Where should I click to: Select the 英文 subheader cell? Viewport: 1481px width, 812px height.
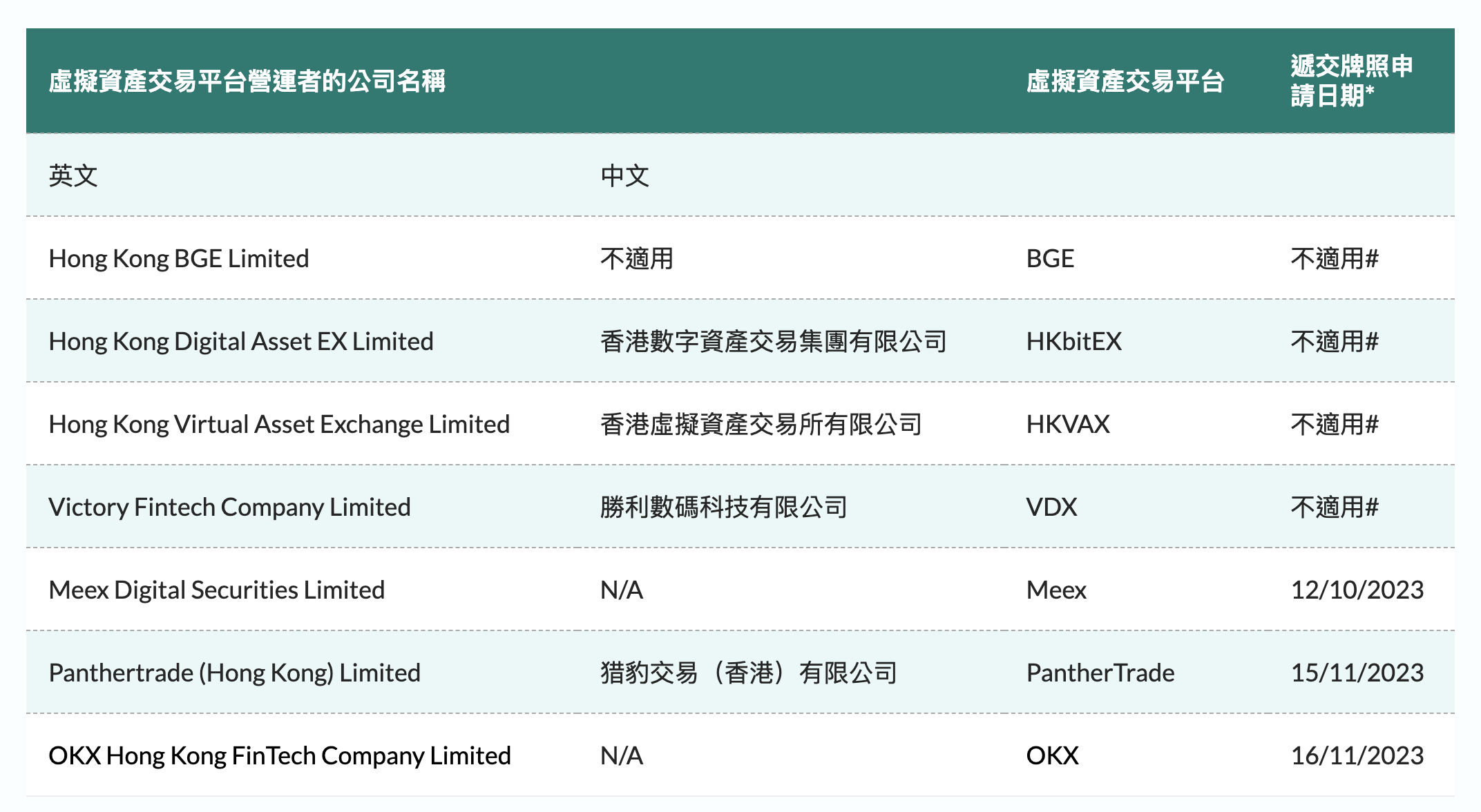coord(73,176)
